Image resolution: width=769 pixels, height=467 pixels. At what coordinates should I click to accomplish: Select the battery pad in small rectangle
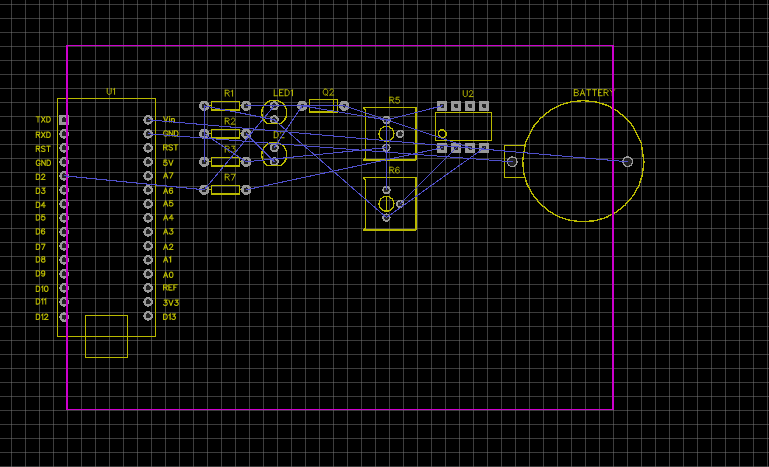512,161
